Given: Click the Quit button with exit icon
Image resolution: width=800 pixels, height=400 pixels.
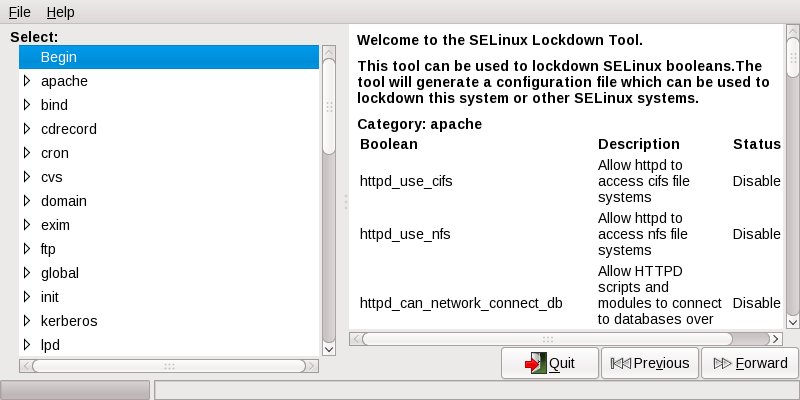Looking at the screenshot, I should click(549, 363).
